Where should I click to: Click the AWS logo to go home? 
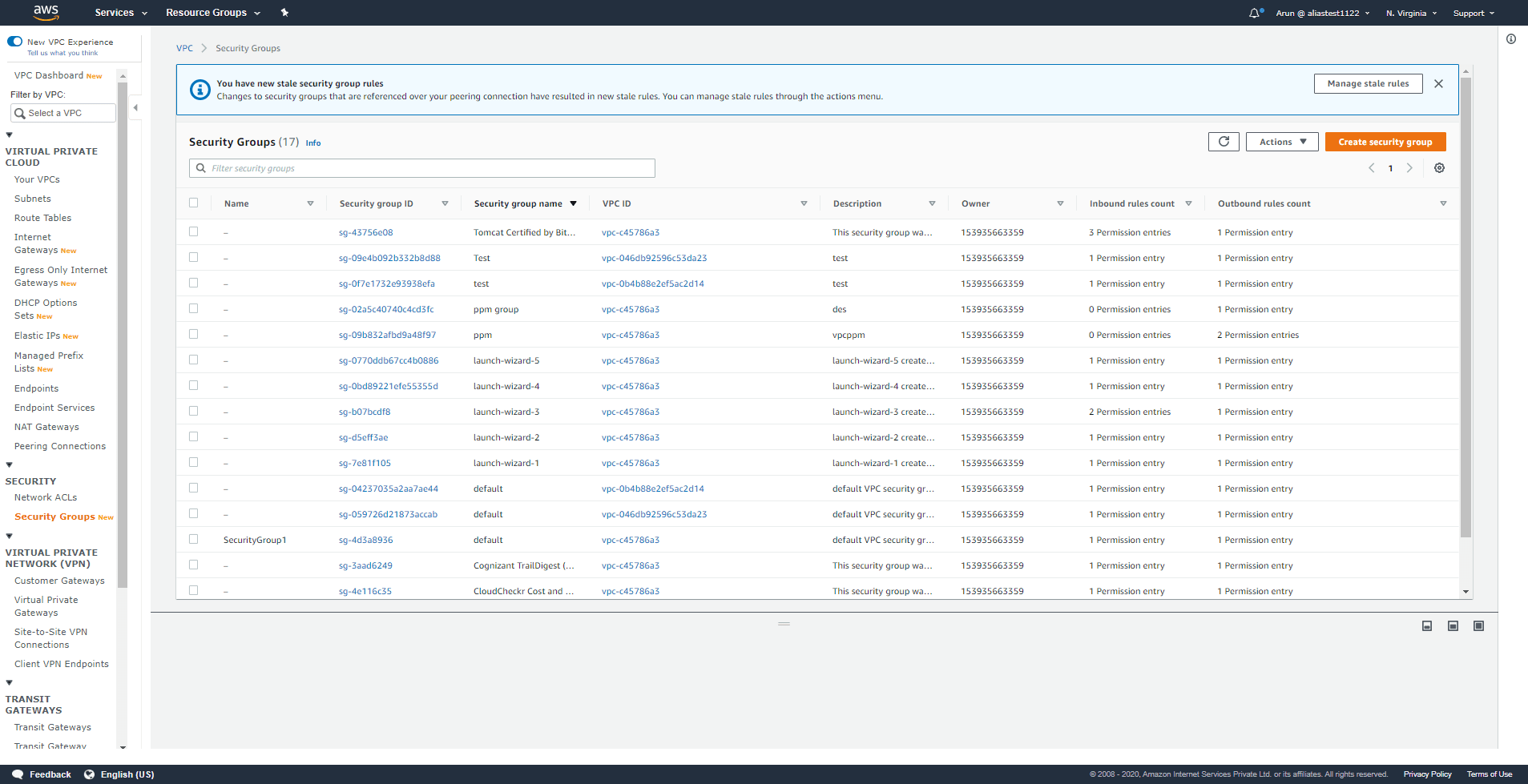[x=46, y=12]
